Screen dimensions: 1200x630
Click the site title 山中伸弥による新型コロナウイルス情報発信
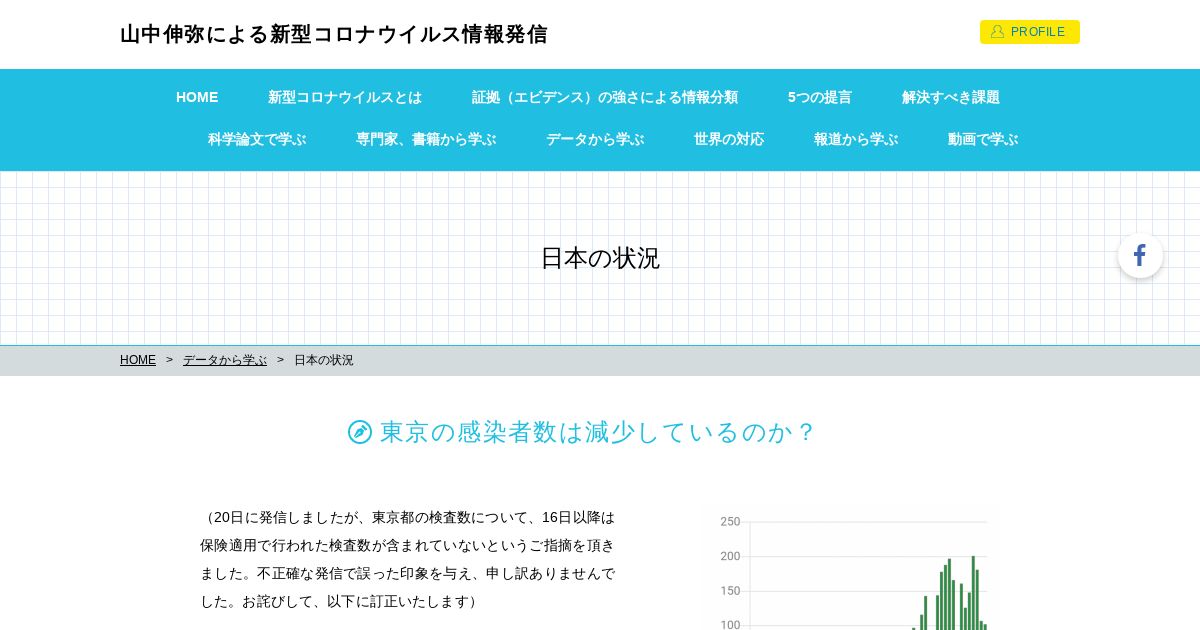(334, 34)
